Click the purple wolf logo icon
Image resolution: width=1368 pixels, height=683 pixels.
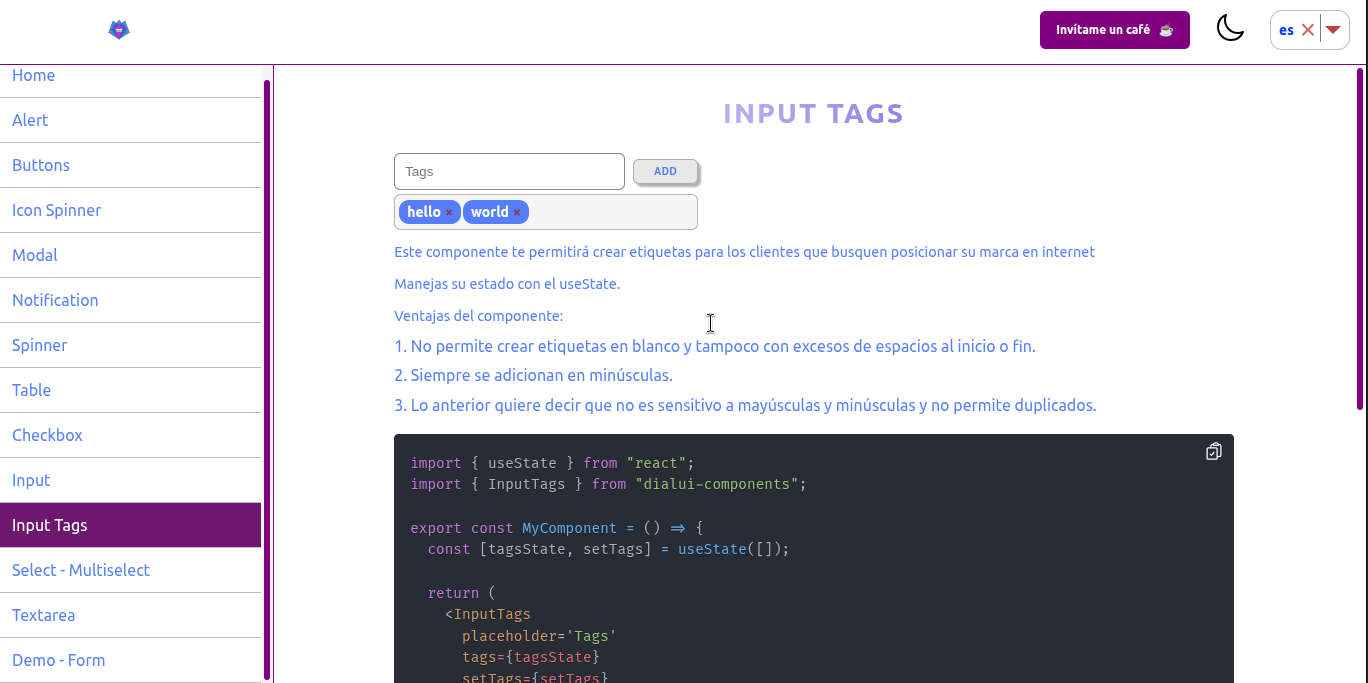click(x=119, y=30)
